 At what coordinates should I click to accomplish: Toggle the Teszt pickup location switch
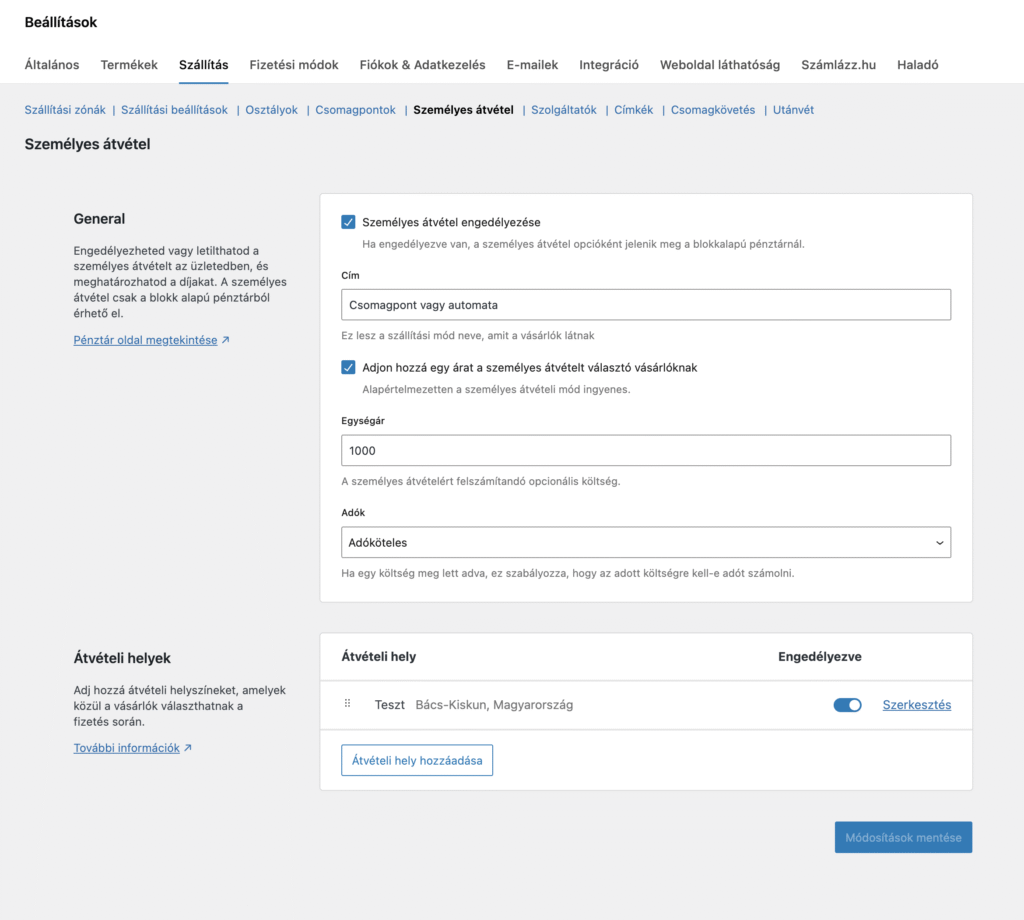pos(847,705)
